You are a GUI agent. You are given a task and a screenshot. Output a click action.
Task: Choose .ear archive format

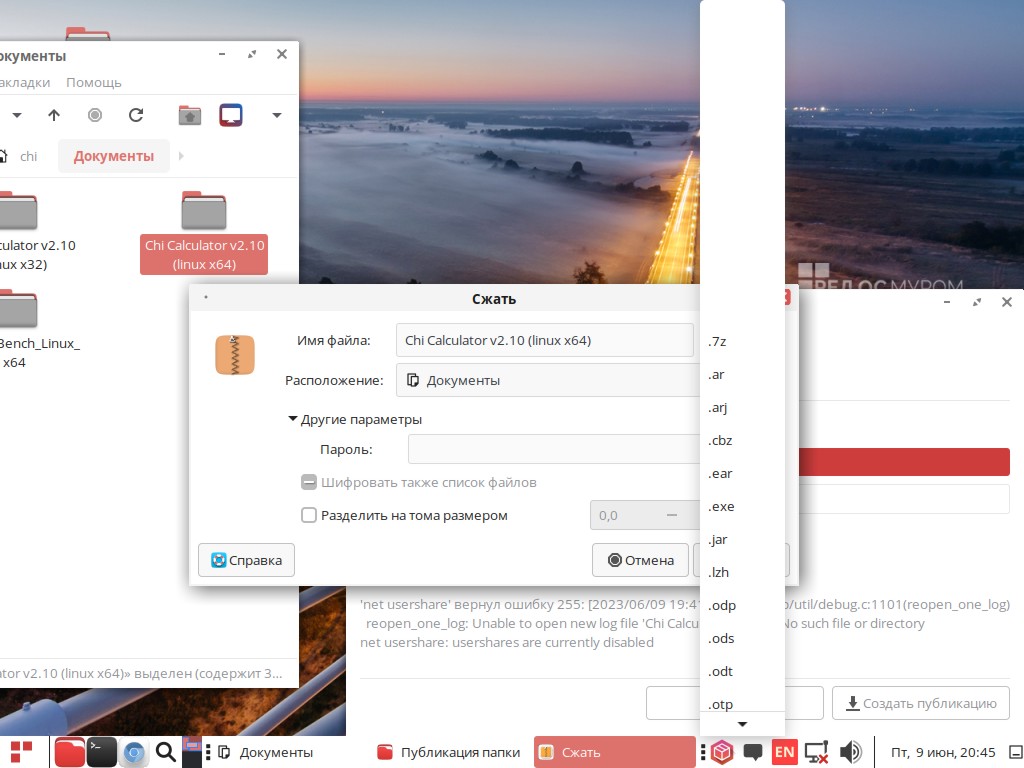coord(742,473)
